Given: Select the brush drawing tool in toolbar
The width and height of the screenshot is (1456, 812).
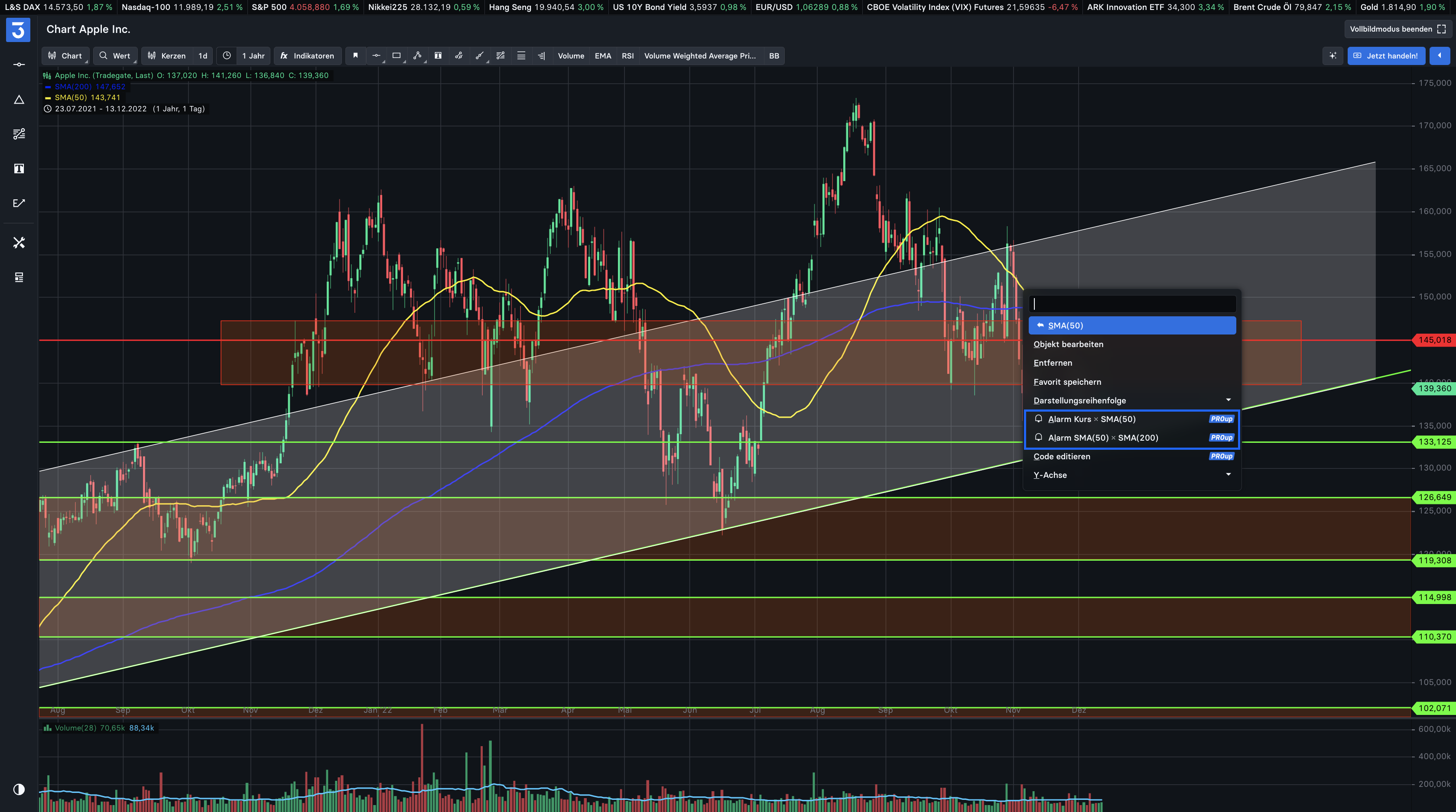Looking at the screenshot, I should tap(480, 55).
